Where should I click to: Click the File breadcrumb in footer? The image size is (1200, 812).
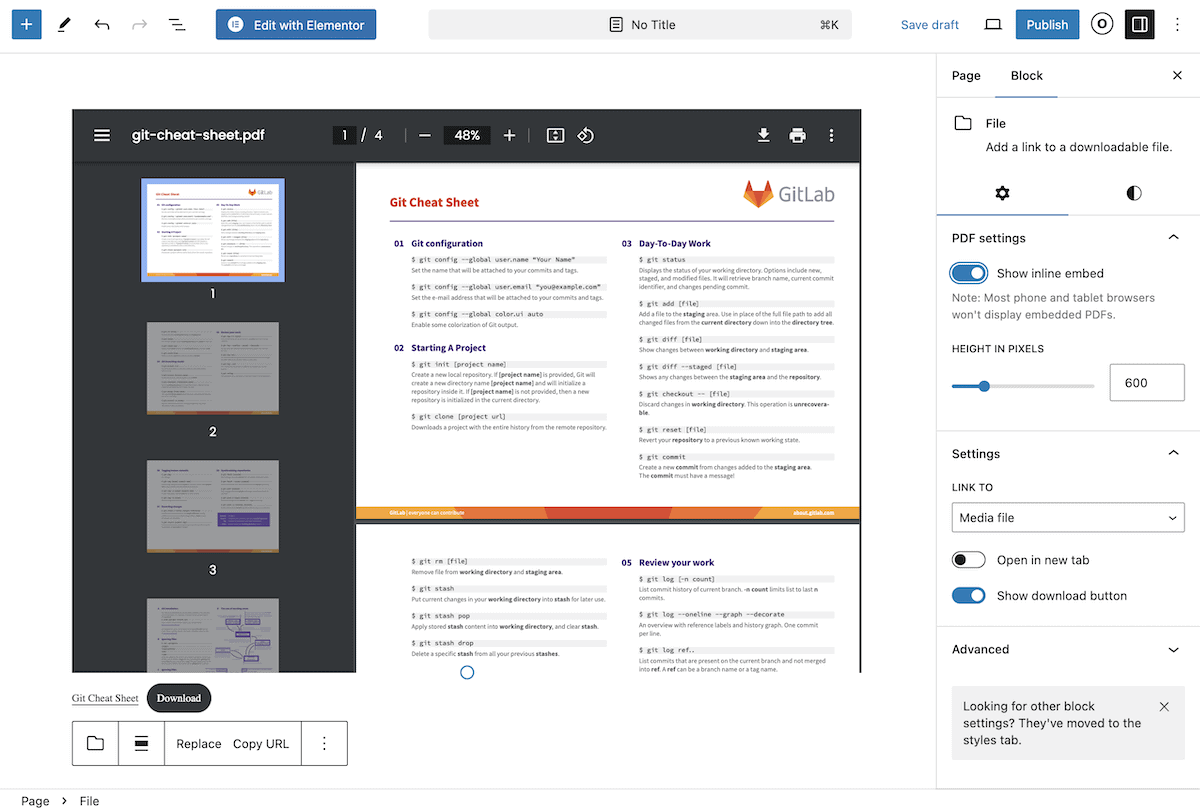[x=90, y=801]
